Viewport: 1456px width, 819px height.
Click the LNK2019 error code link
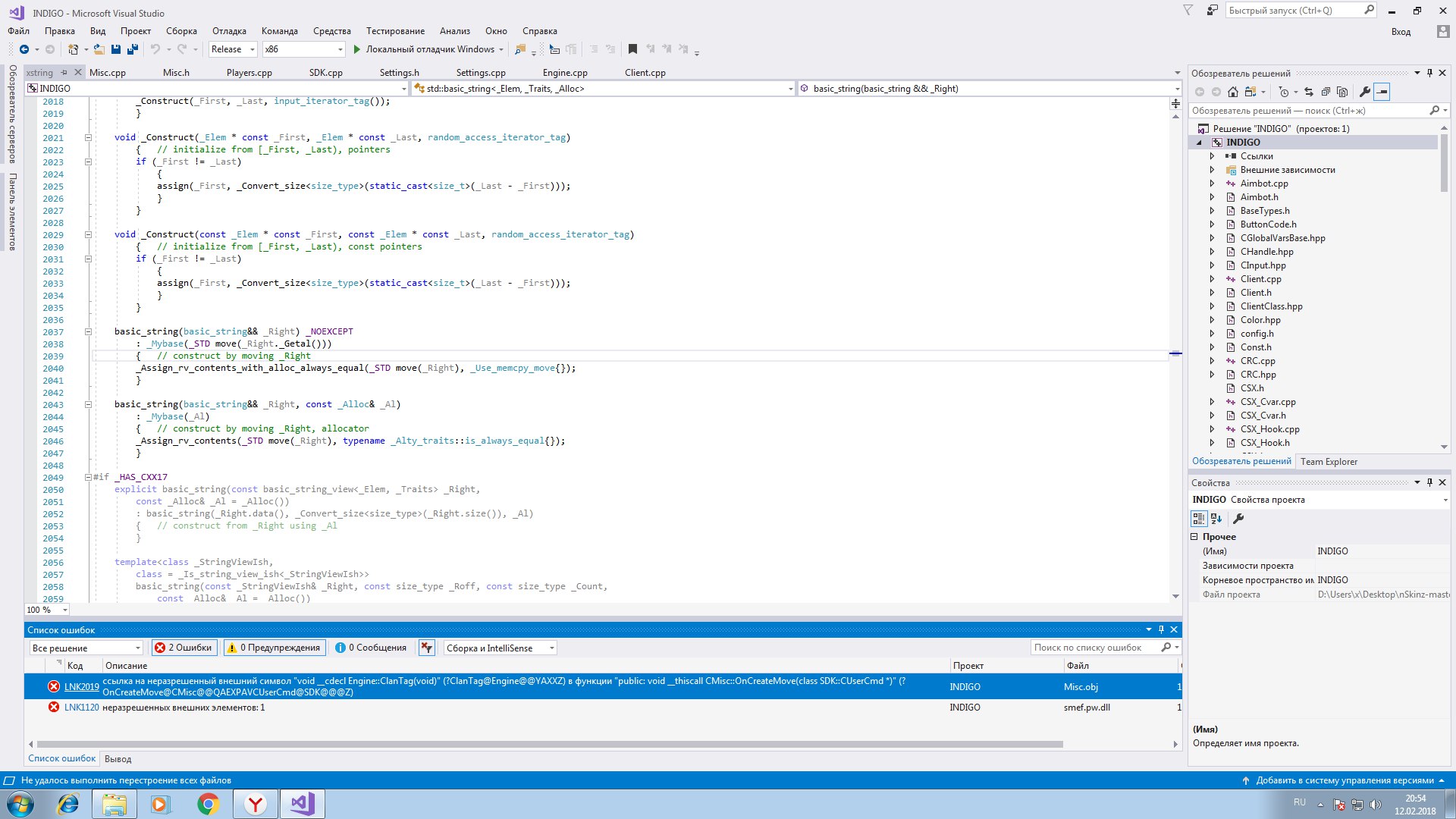coord(81,687)
